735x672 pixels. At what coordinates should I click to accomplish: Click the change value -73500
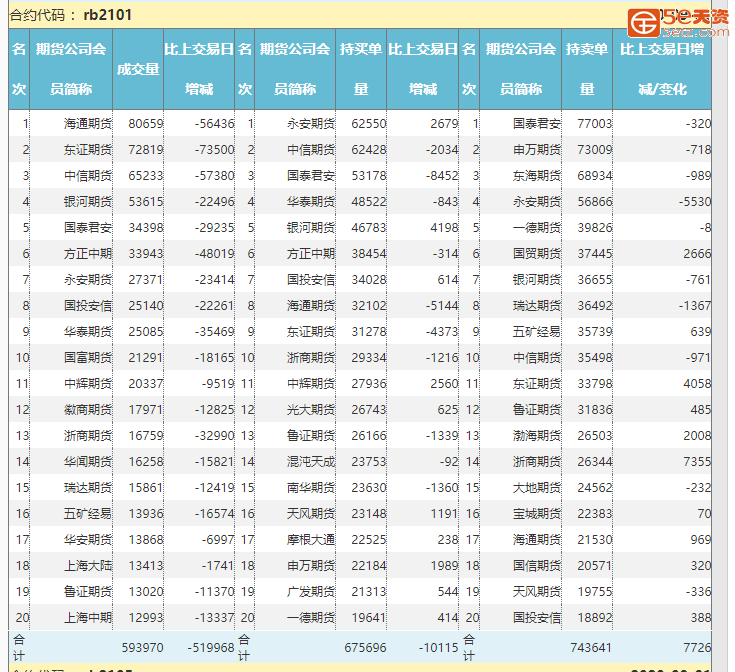(215, 150)
